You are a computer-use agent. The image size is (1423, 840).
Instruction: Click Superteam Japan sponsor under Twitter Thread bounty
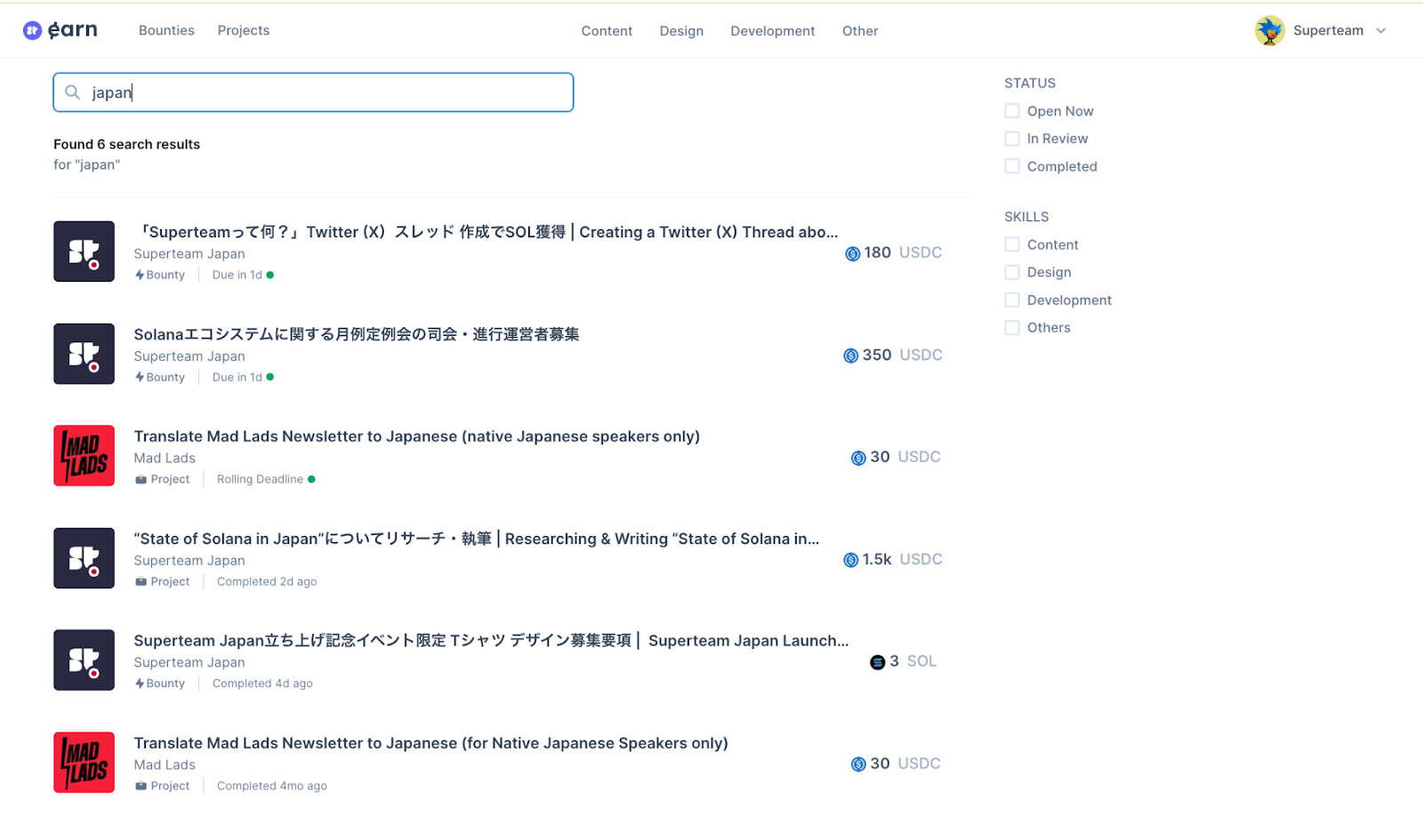189,254
